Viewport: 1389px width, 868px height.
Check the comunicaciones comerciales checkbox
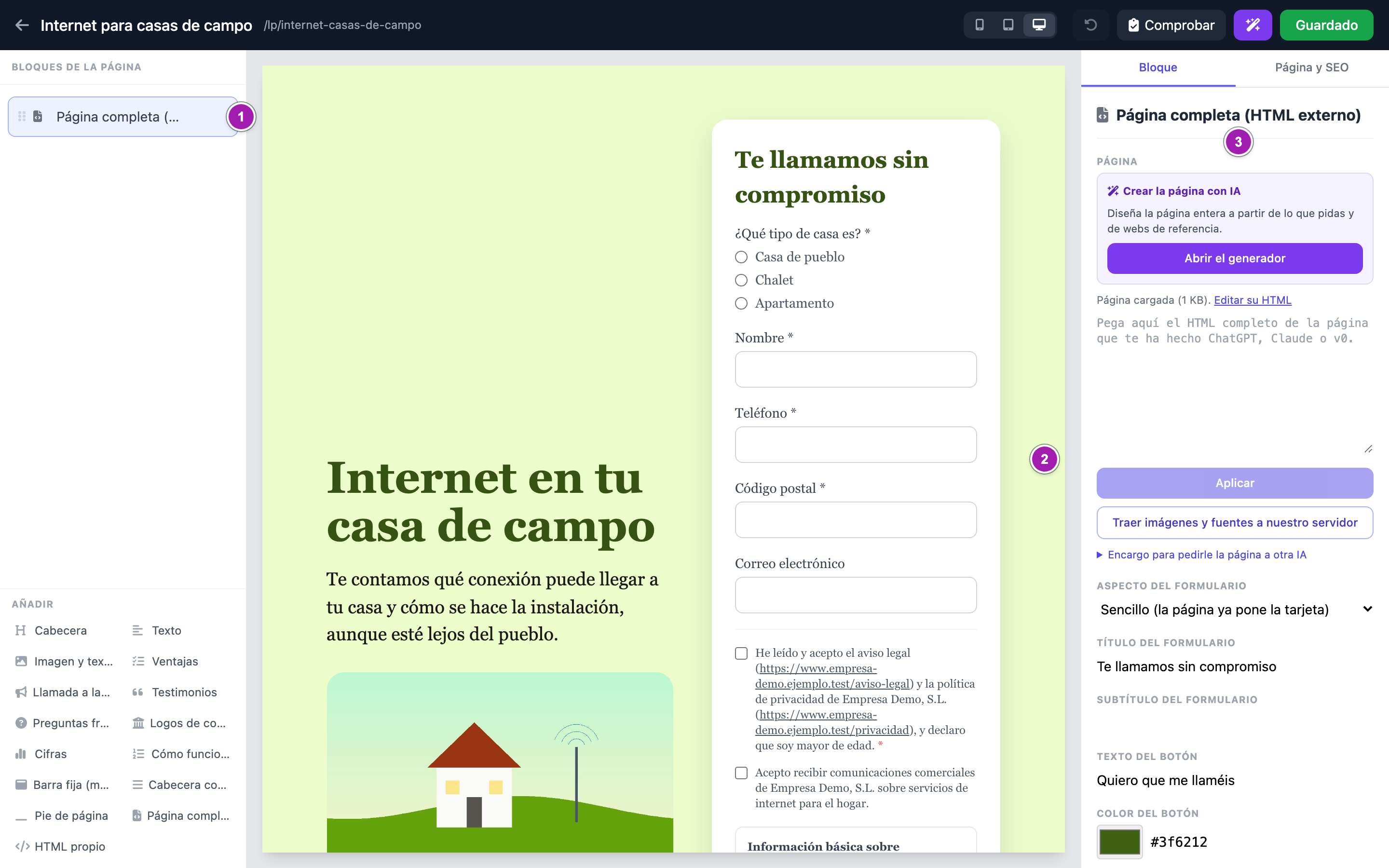tap(741, 773)
